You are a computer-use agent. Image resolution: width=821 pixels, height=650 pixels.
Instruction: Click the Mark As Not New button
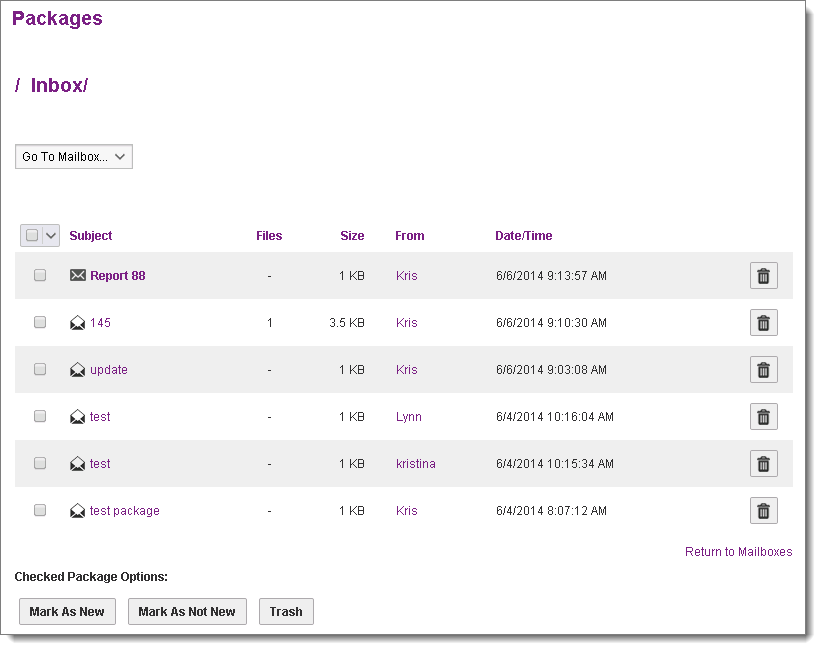coord(187,611)
